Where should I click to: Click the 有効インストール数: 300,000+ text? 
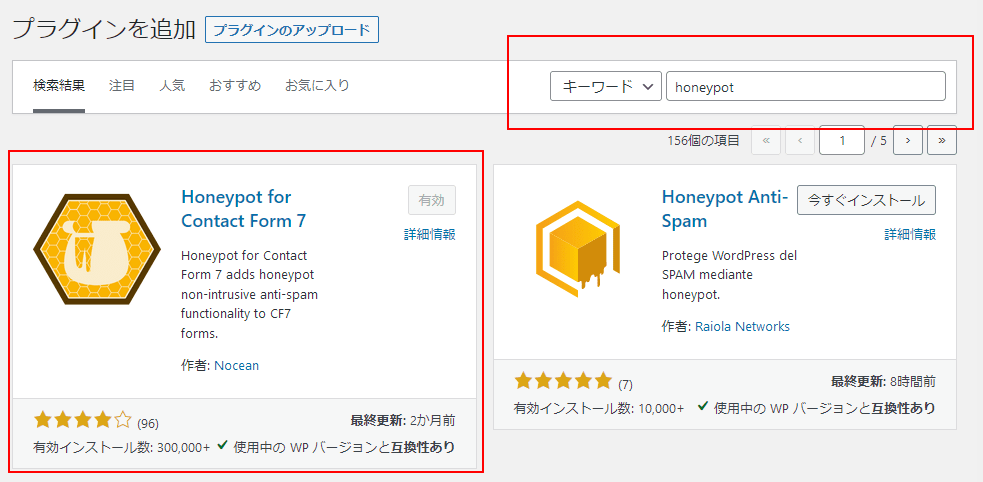[122, 448]
